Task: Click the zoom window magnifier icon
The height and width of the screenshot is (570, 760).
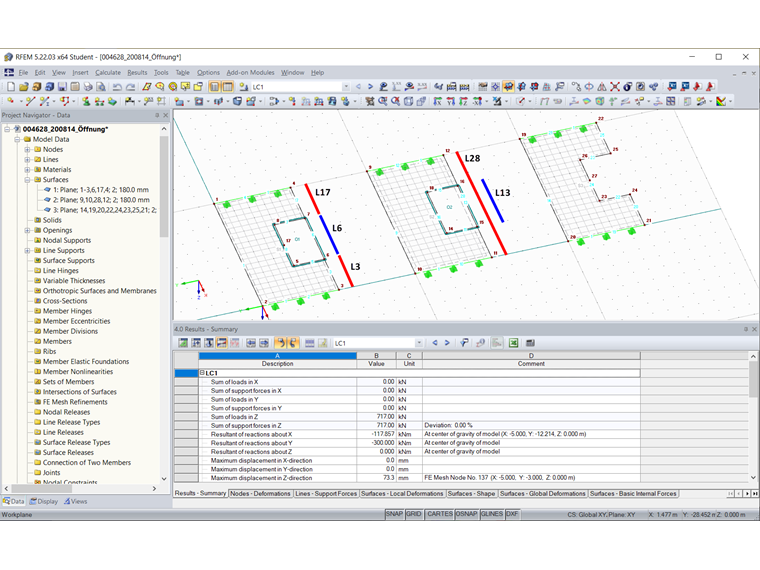Action: pyautogui.click(x=382, y=101)
